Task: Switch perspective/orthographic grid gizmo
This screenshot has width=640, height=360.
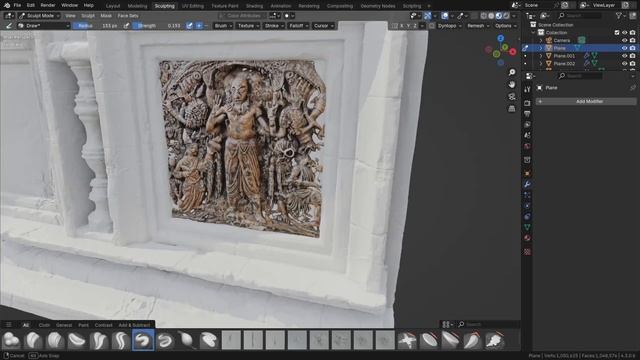Action: click(512, 109)
